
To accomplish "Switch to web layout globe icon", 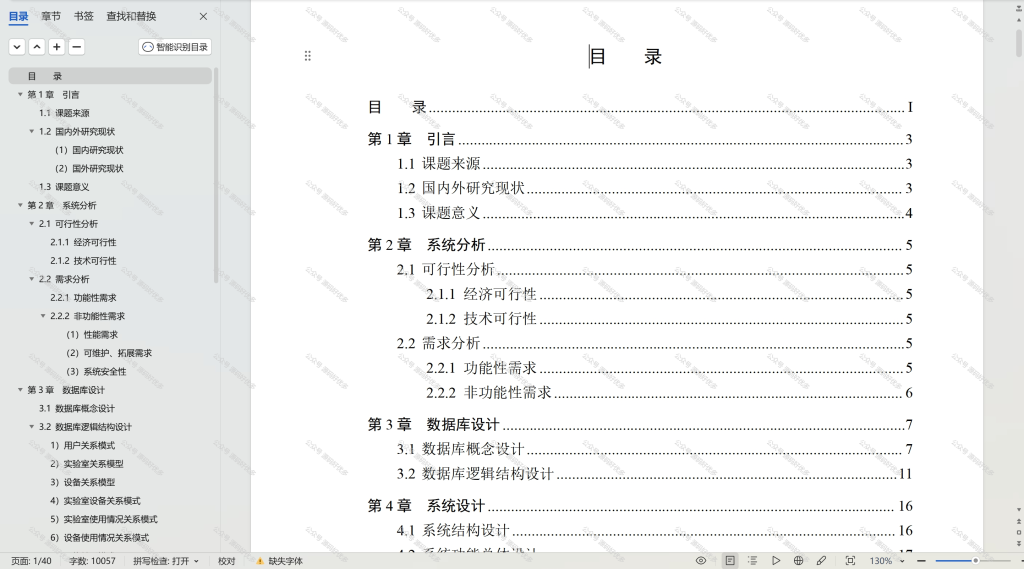I will tap(798, 561).
